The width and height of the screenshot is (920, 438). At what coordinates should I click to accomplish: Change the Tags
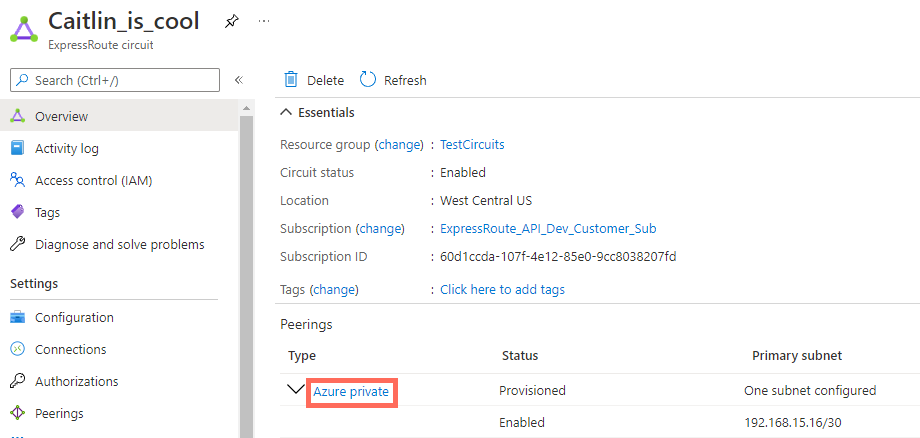(334, 289)
